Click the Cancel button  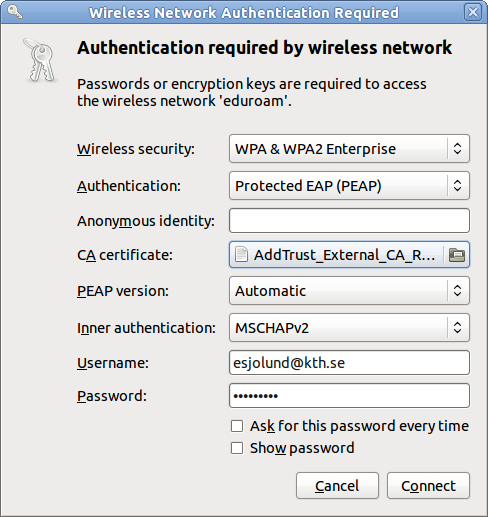point(337,486)
